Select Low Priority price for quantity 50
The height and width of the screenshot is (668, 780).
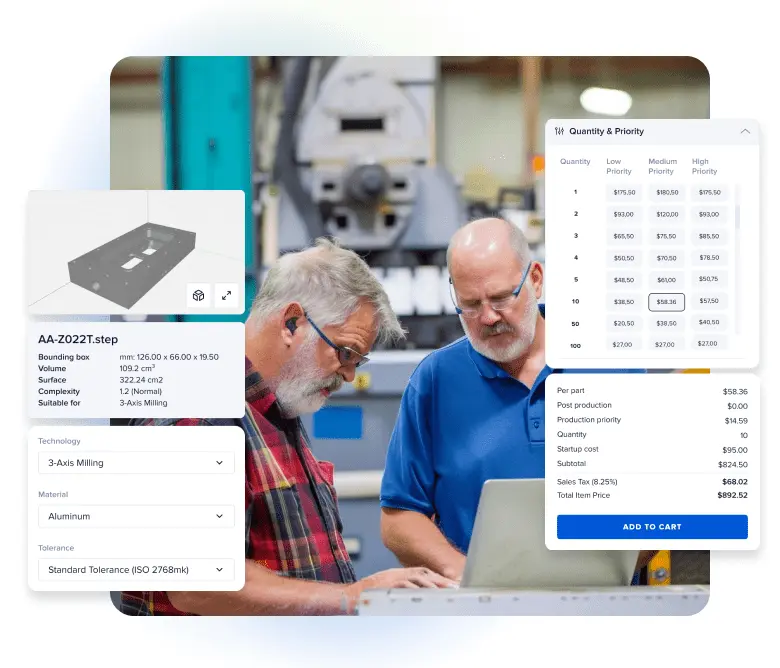[x=624, y=323]
